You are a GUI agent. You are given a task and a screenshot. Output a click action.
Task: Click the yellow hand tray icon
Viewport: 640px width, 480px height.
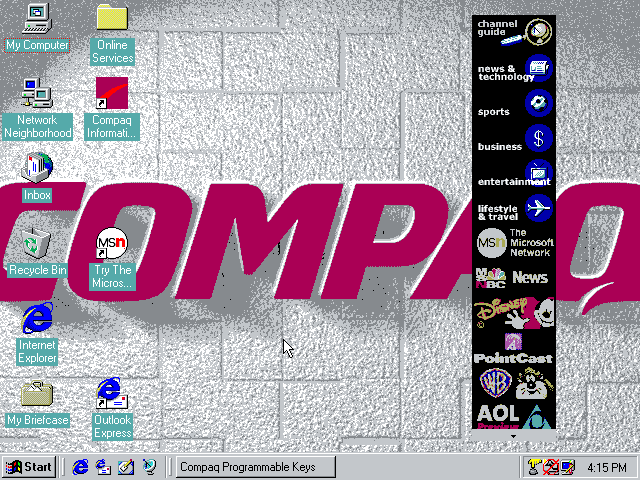[x=534, y=467]
